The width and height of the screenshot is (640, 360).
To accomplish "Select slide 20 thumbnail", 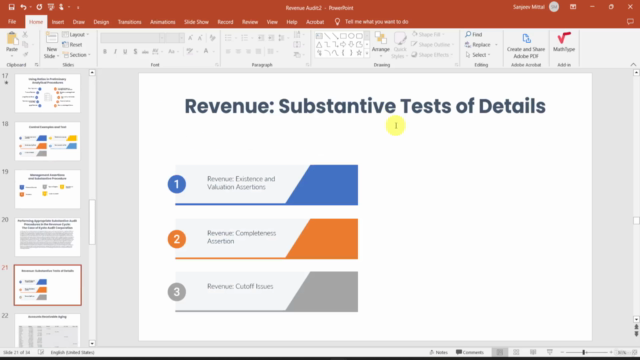I will tap(47, 237).
